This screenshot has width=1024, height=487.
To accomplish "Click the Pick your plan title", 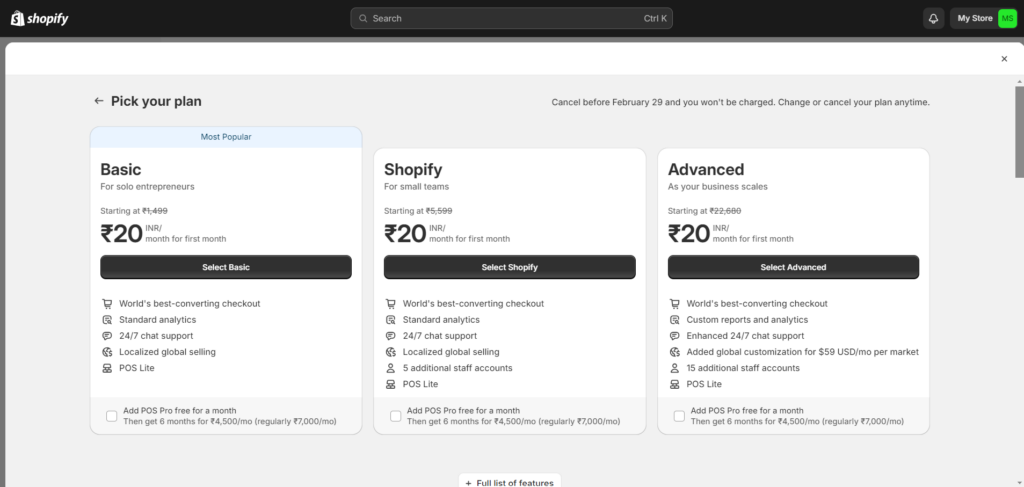I will click(156, 101).
